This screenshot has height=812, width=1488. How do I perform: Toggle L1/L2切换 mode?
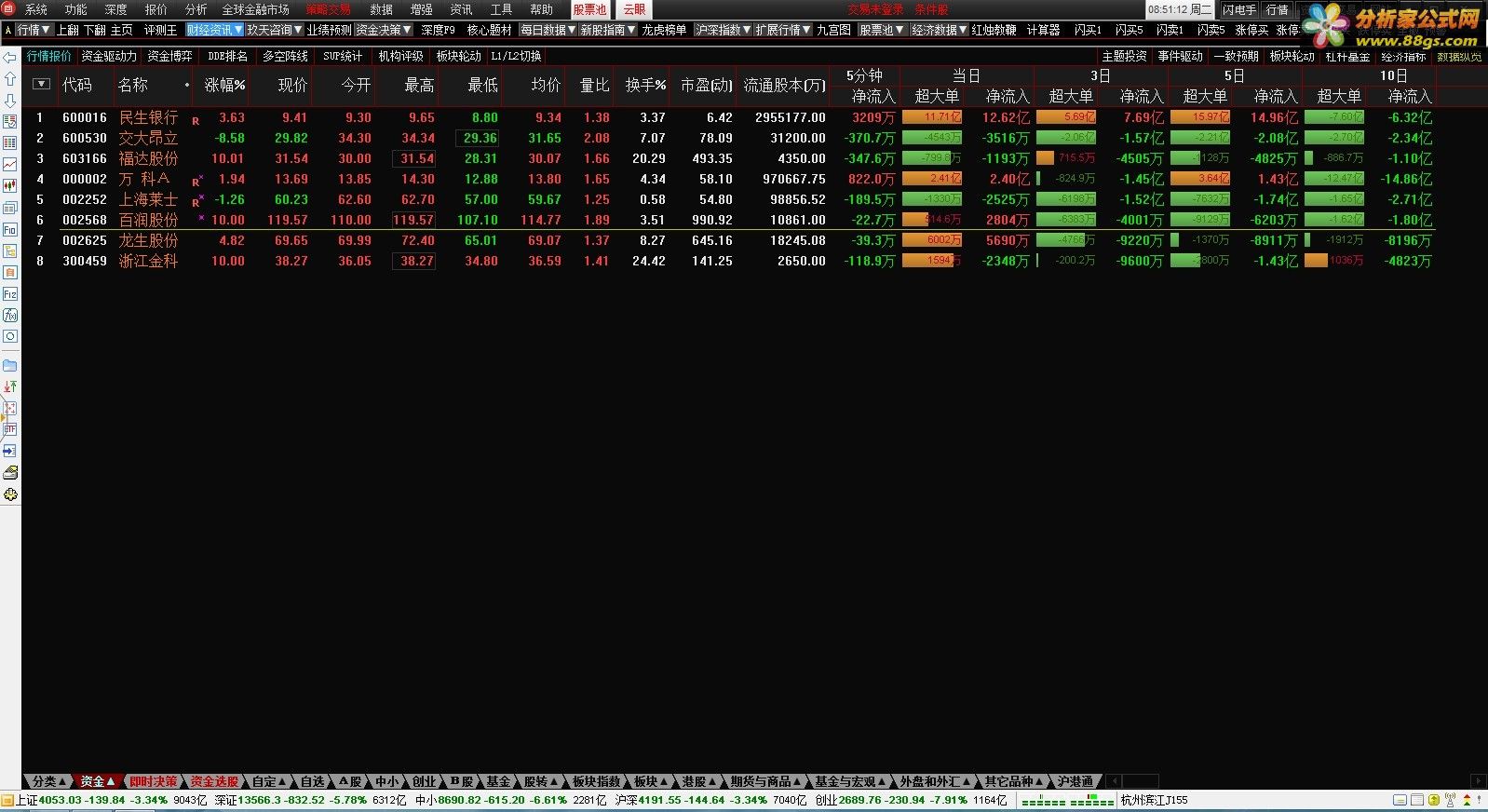point(515,57)
